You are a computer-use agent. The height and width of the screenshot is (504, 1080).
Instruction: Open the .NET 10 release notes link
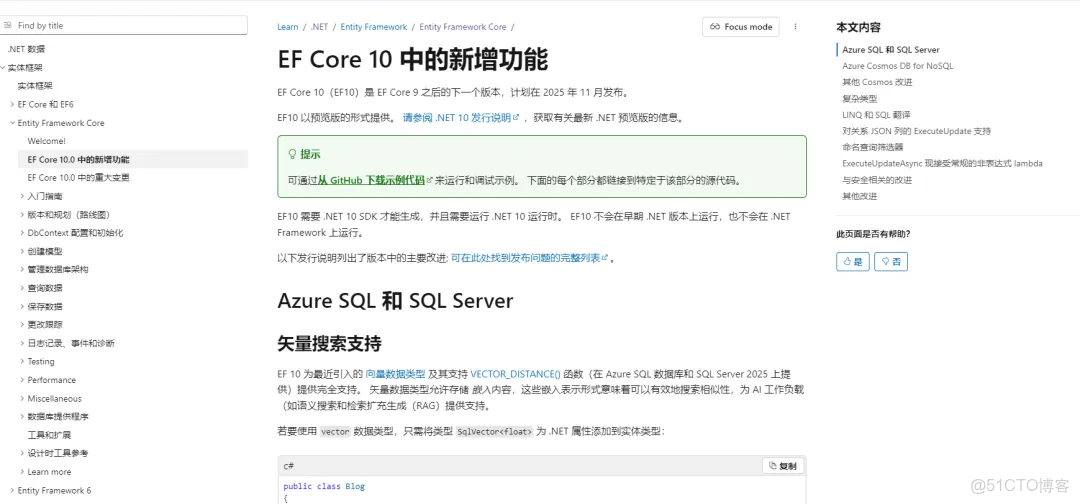pyautogui.click(x=461, y=118)
